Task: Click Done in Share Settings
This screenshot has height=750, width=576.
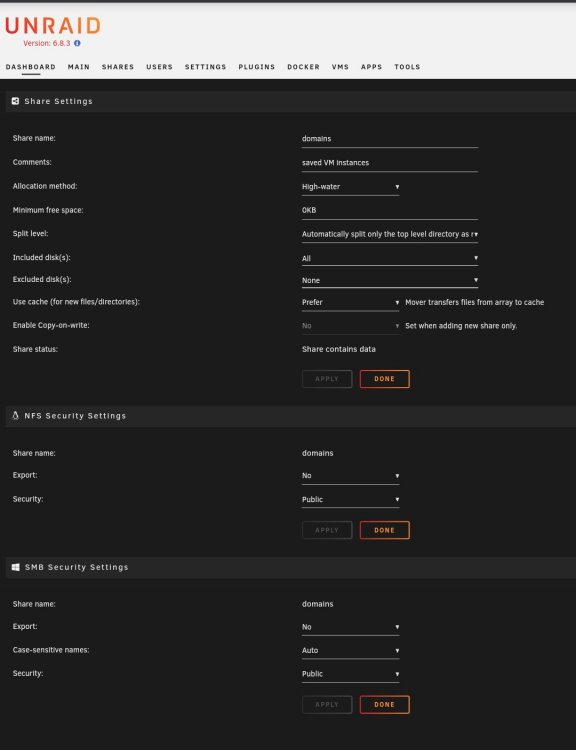Action: (x=385, y=379)
